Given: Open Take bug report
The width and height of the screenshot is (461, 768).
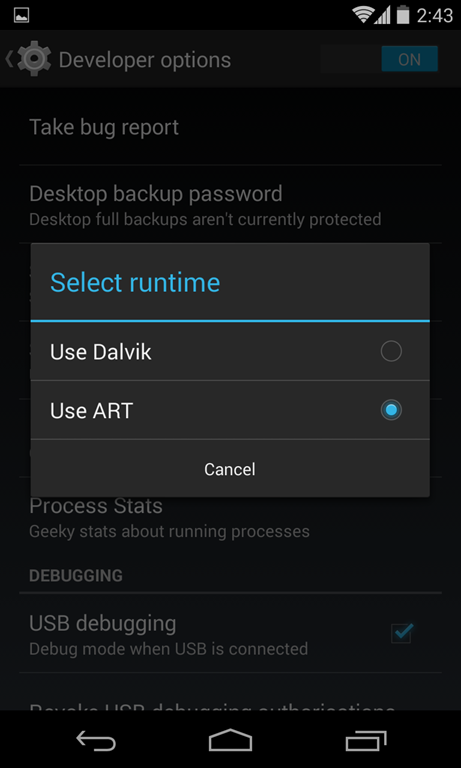Looking at the screenshot, I should coord(230,127).
